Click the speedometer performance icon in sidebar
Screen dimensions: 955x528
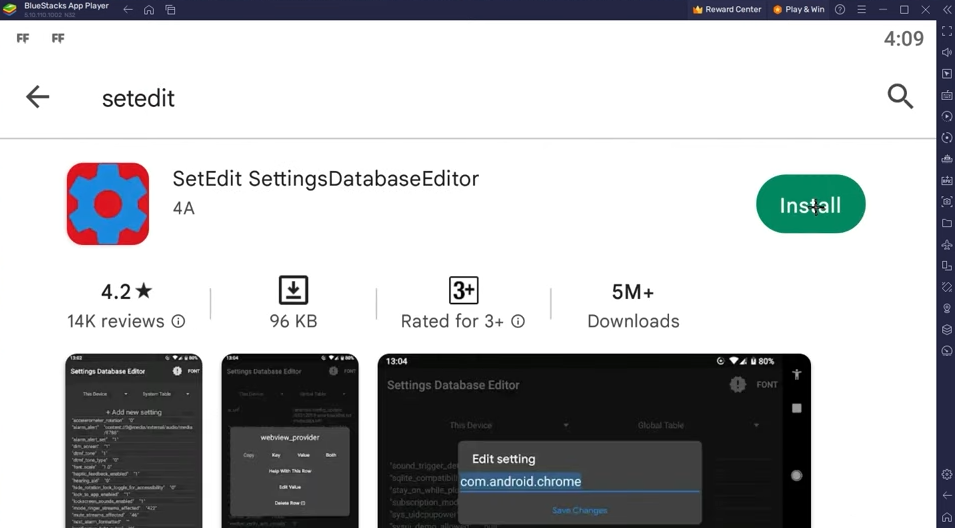coord(946,351)
